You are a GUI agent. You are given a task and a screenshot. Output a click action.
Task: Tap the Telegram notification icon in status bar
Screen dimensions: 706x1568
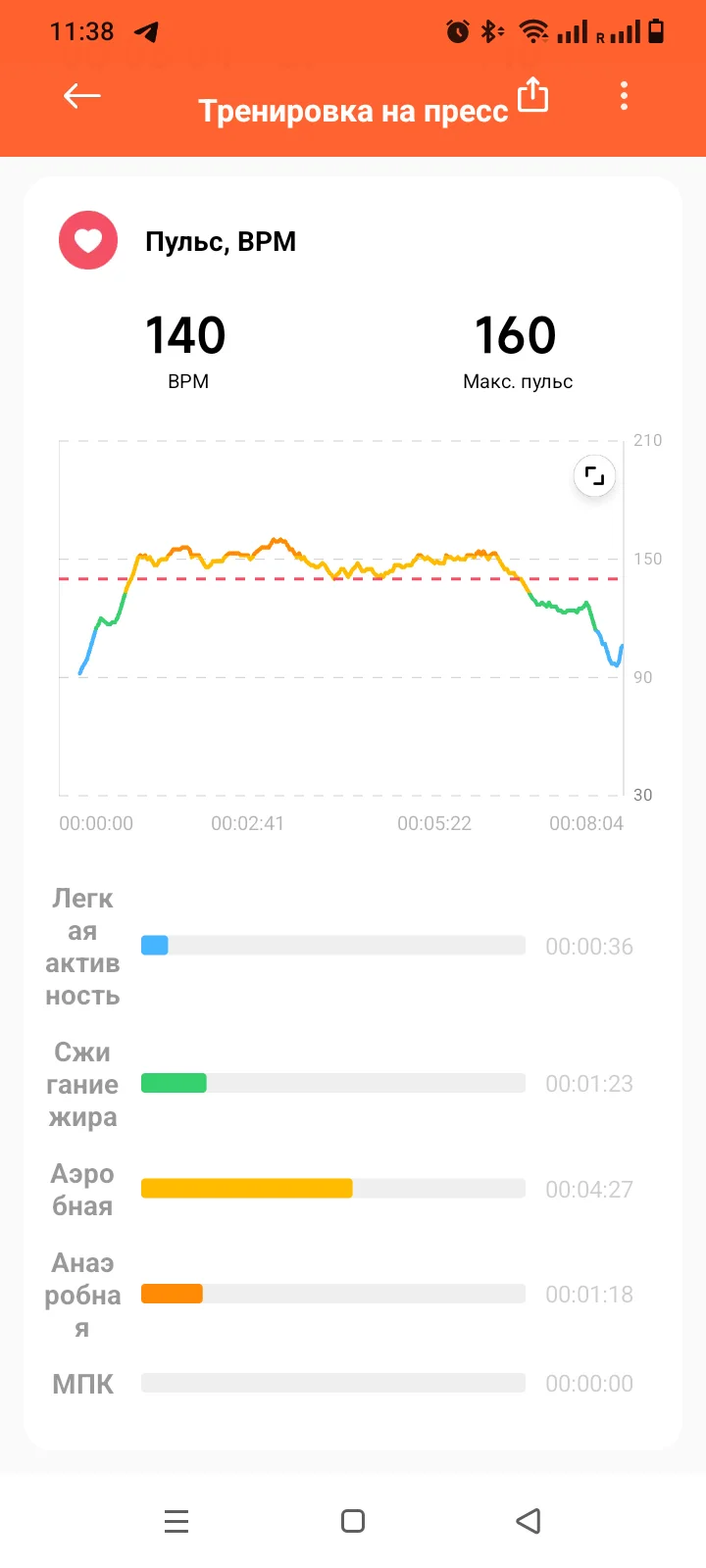(x=147, y=32)
